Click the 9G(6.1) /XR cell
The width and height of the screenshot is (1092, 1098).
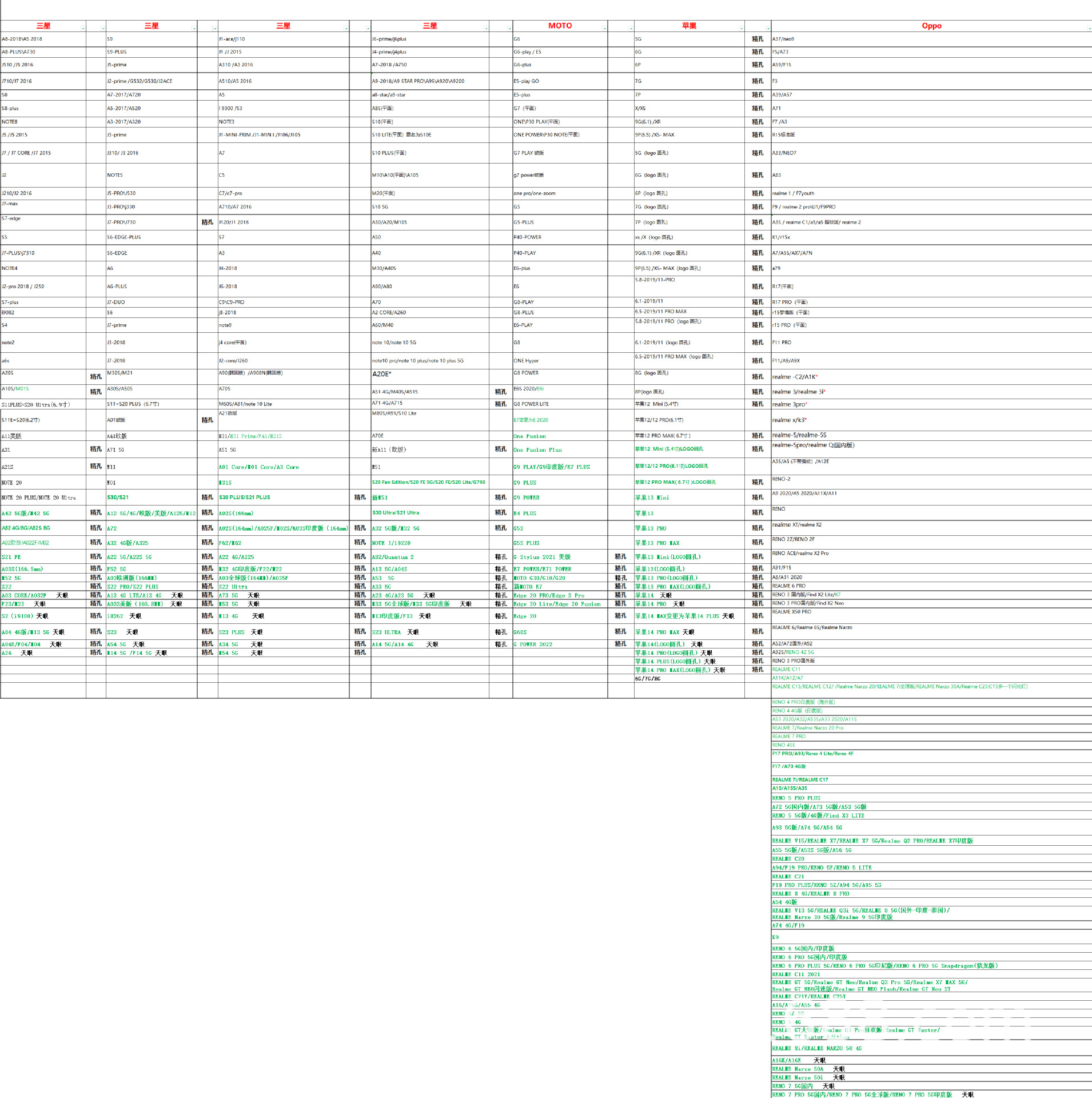tap(689, 122)
